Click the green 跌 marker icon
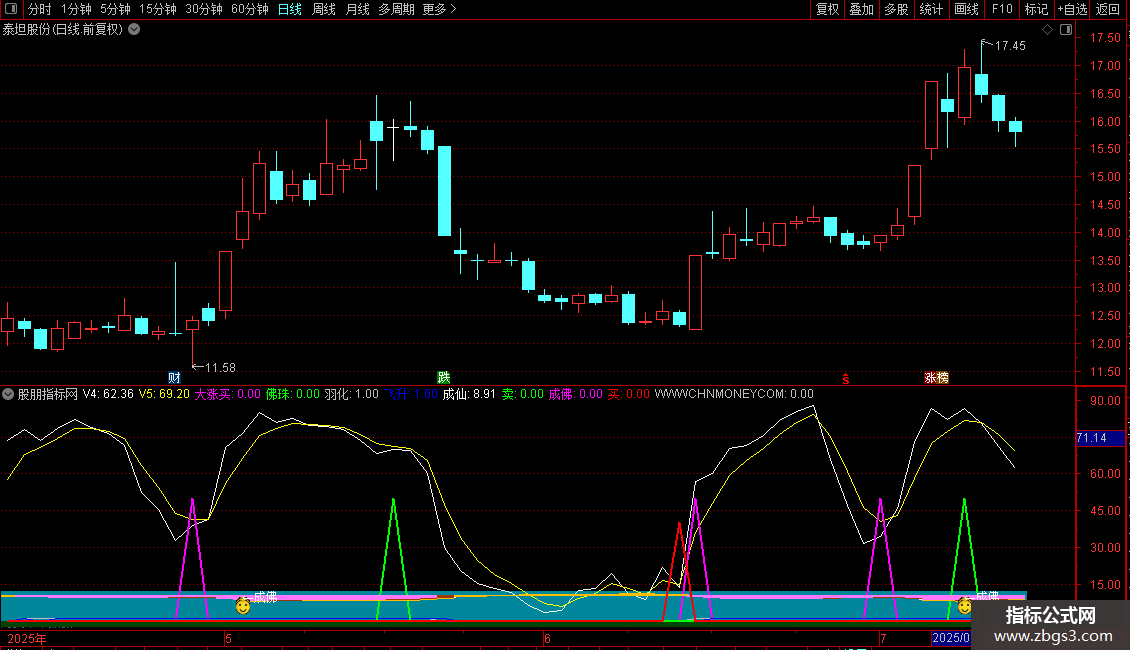This screenshot has height=650, width=1130. pos(443,378)
